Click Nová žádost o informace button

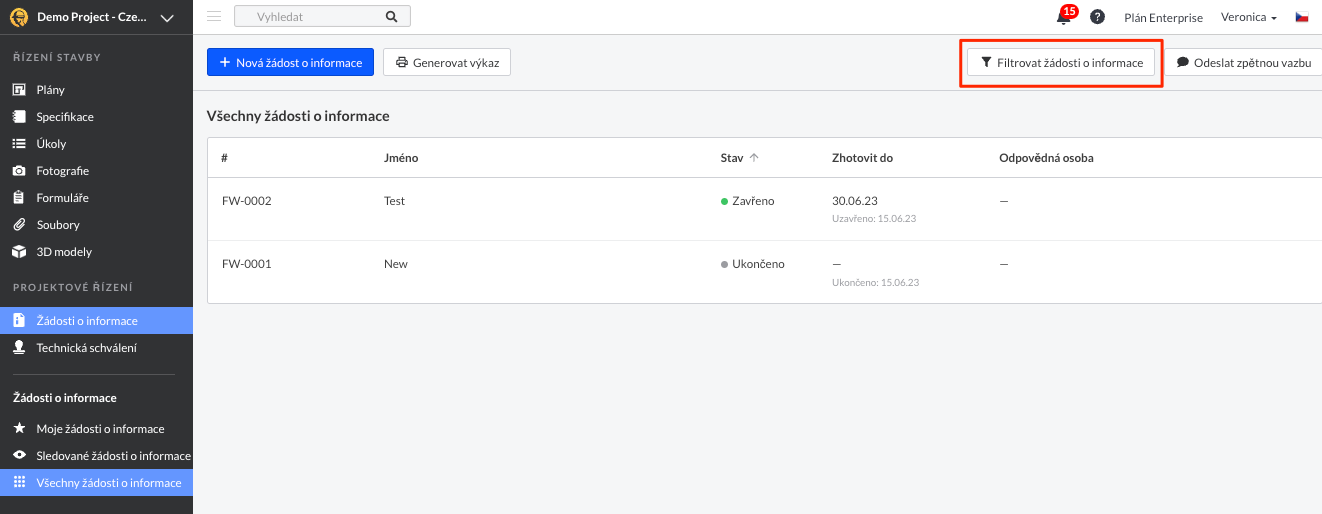[x=290, y=62]
